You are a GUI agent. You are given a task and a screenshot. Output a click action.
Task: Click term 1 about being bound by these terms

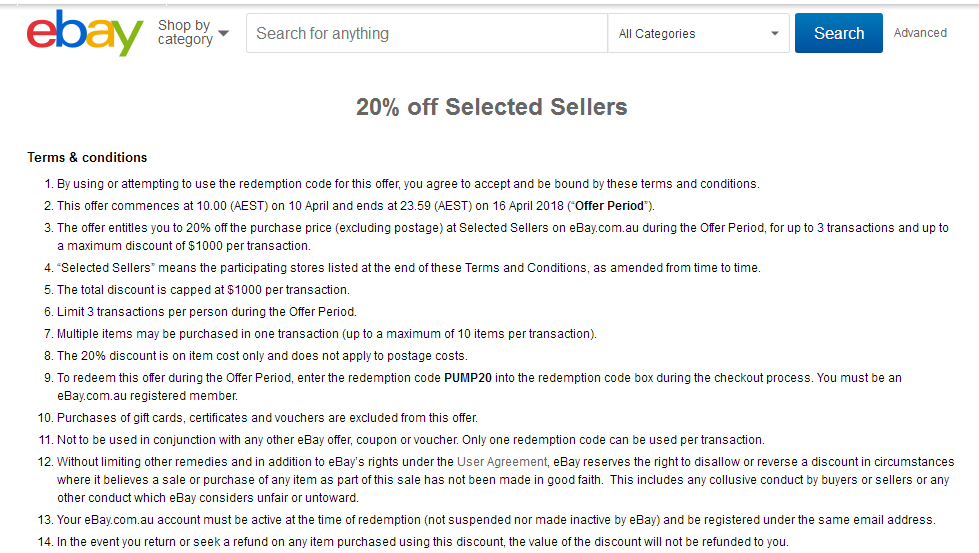click(408, 184)
